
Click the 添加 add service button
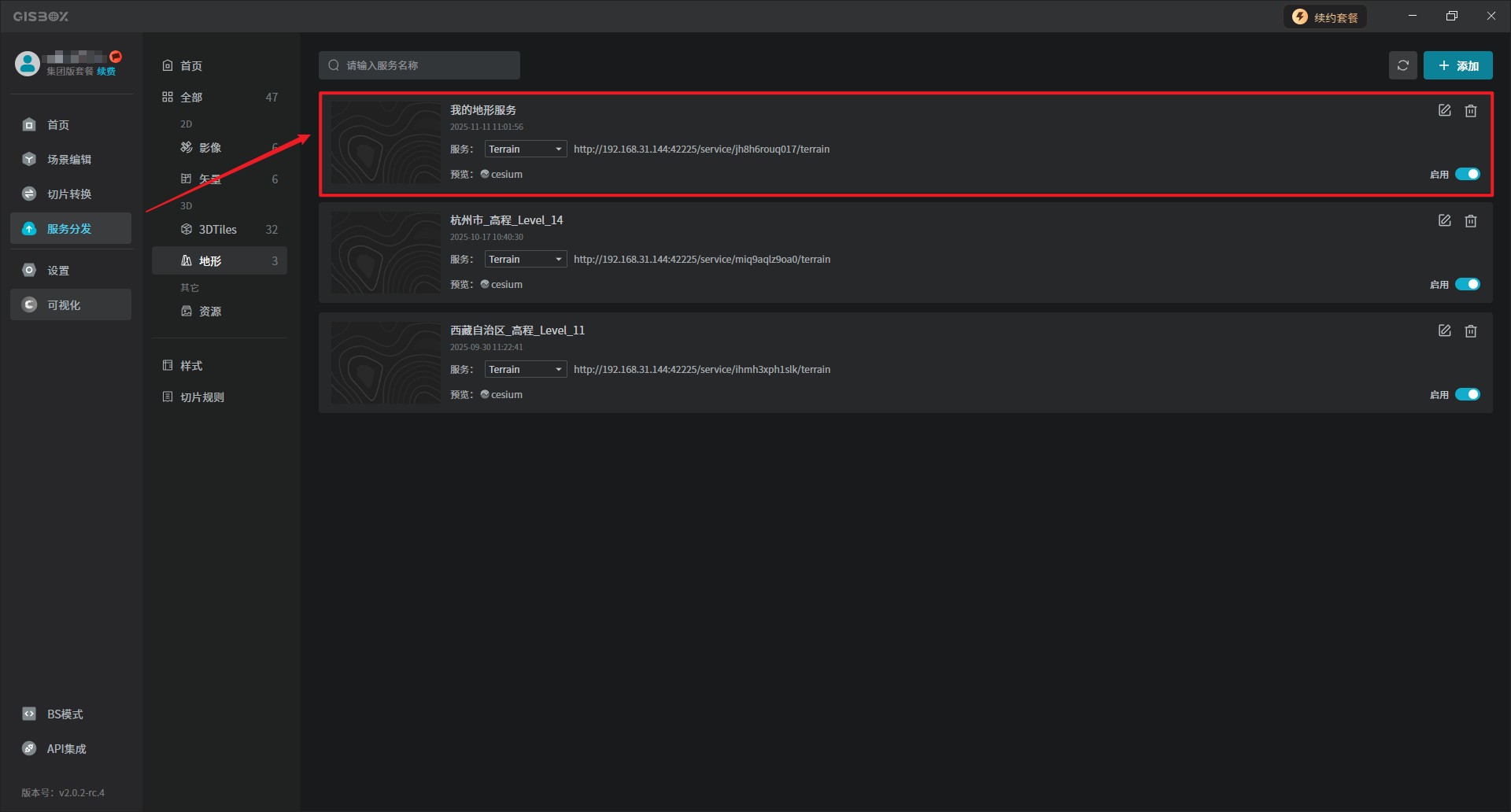click(x=1457, y=66)
